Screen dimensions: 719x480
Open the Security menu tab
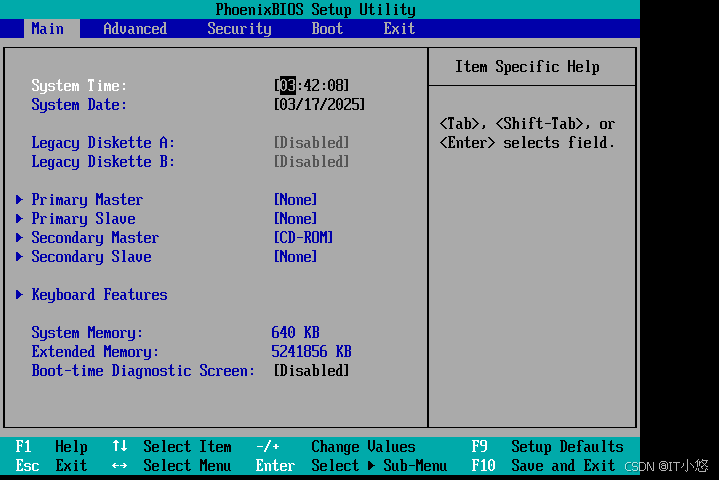[239, 28]
